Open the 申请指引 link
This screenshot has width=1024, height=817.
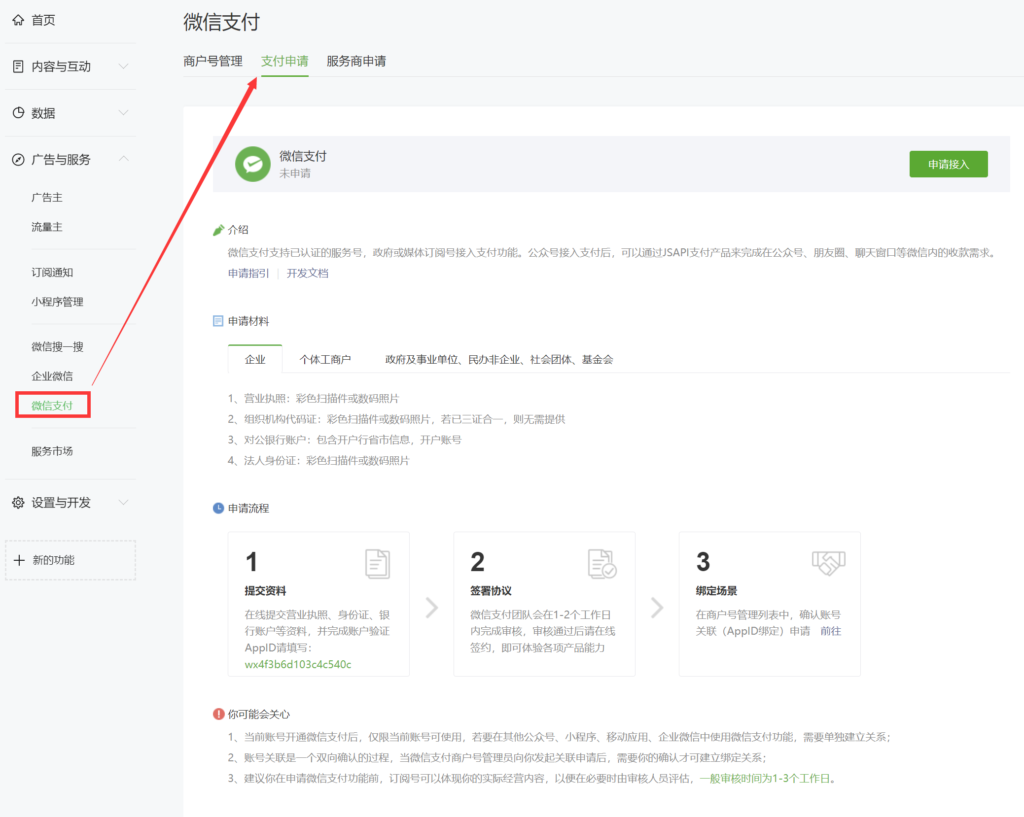click(x=248, y=273)
